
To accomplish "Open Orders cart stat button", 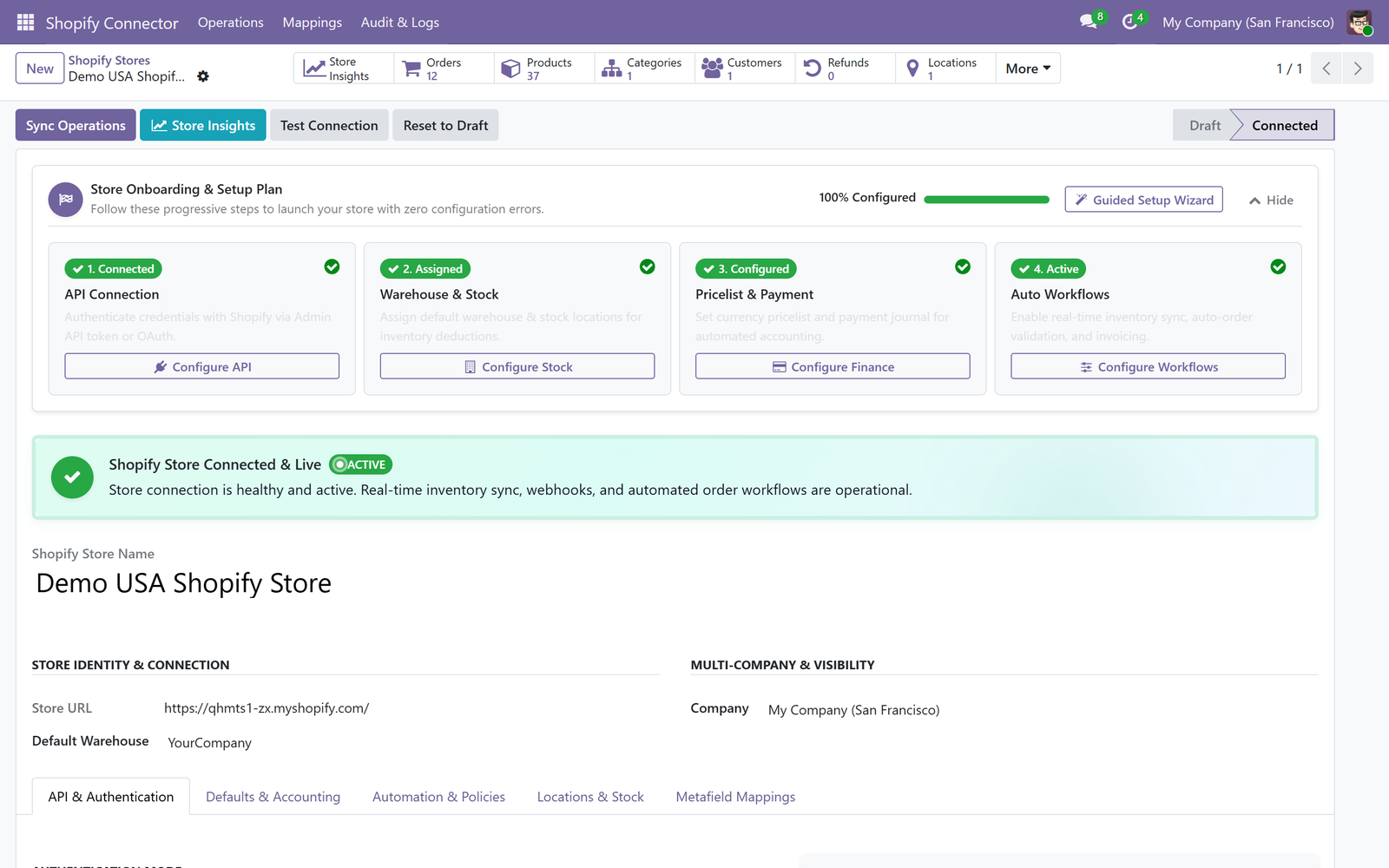I will coord(444,69).
